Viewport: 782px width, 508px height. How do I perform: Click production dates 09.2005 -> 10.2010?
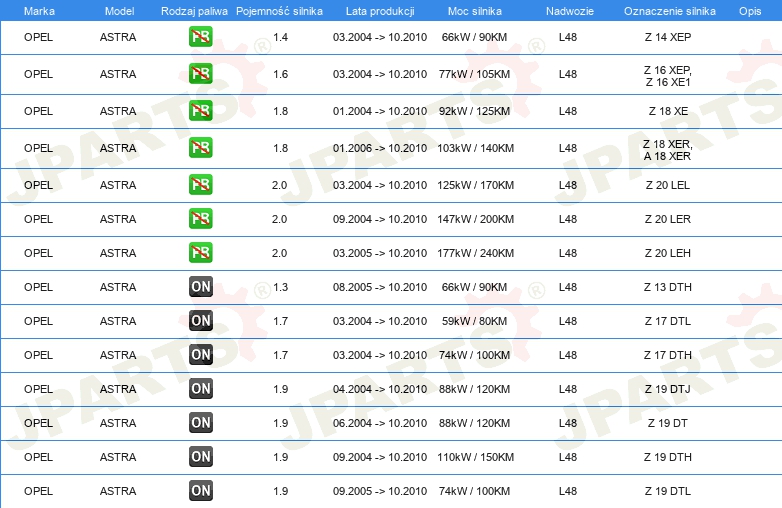[x=380, y=491]
